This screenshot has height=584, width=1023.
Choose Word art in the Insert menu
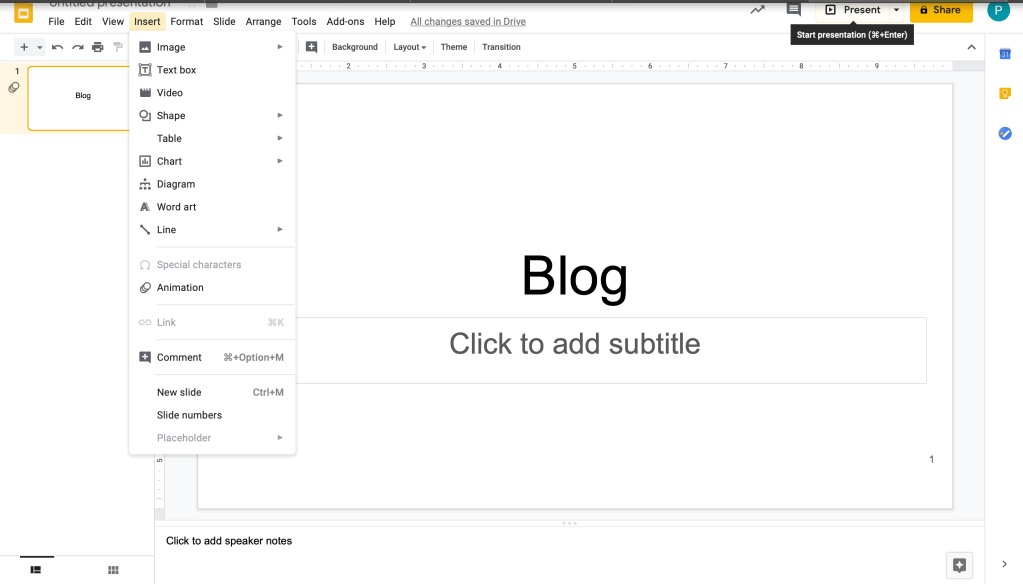coord(176,207)
